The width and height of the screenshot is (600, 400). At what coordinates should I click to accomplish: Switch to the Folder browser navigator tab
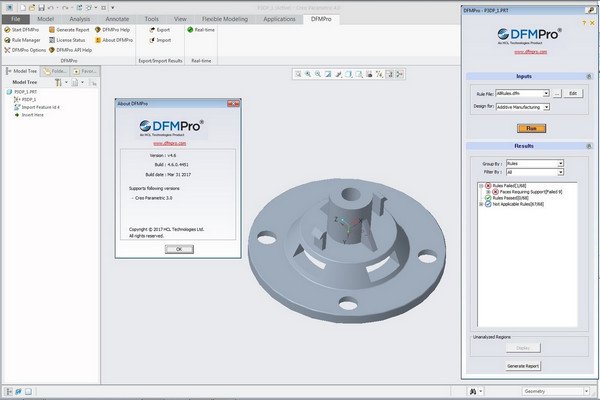(55, 71)
